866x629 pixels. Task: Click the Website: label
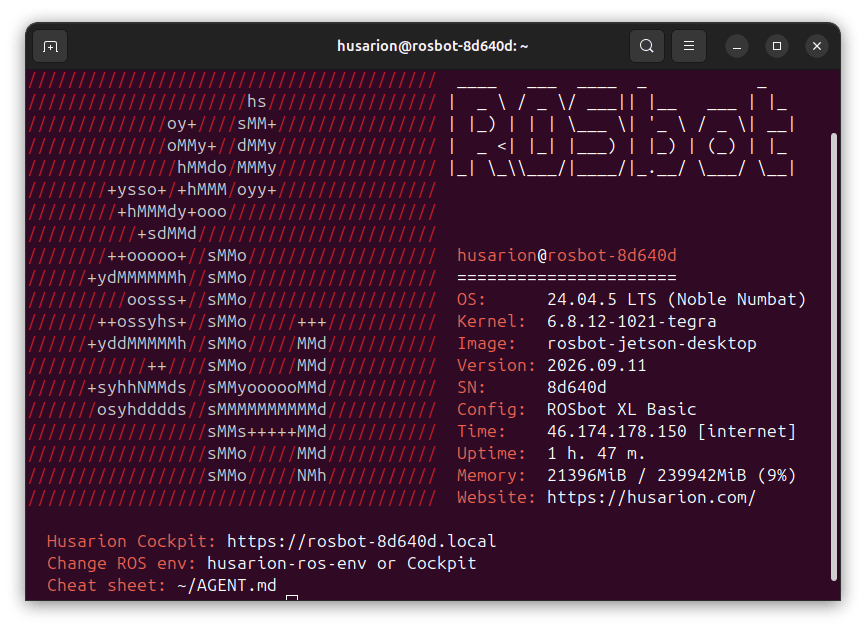click(x=497, y=498)
